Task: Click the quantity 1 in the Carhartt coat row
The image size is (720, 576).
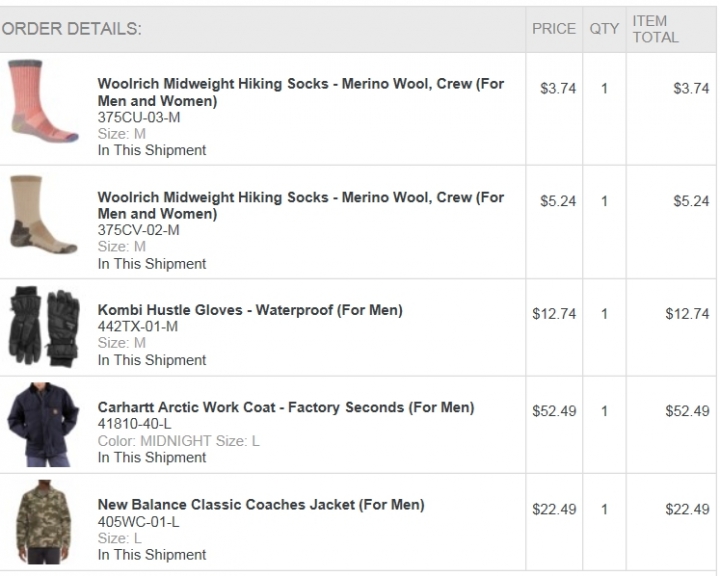Action: (x=604, y=411)
